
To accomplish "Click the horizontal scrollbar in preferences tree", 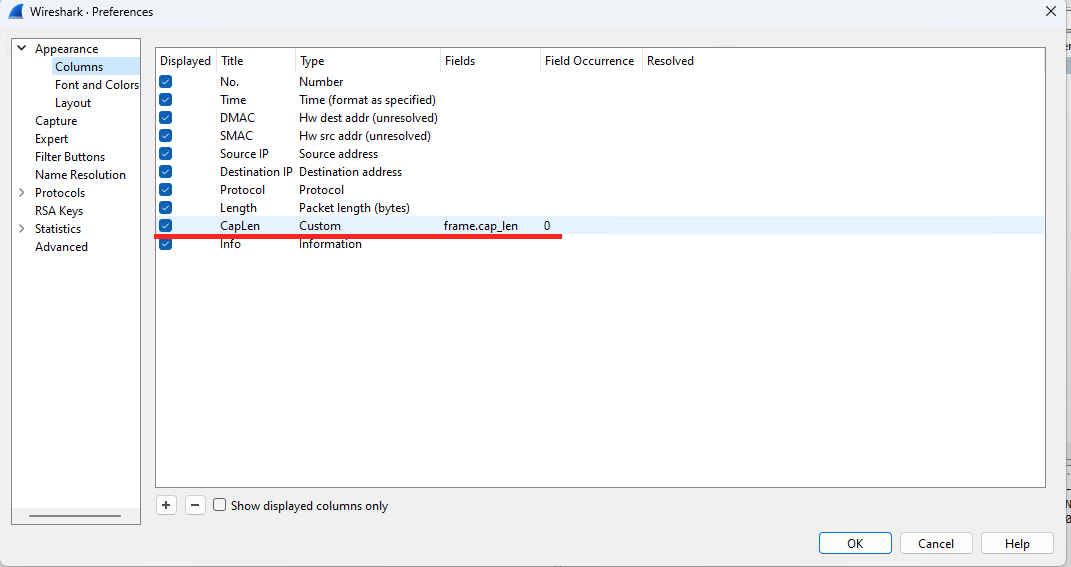I will (75, 516).
